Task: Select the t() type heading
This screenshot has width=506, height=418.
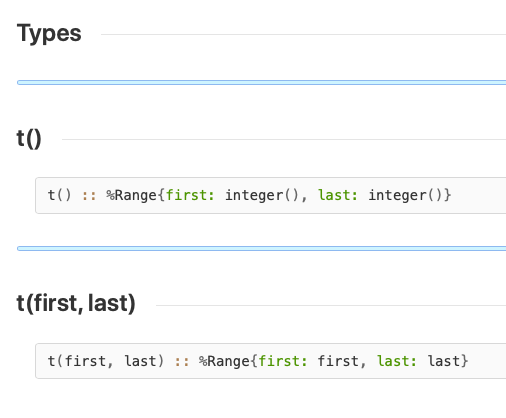Action: point(29,138)
